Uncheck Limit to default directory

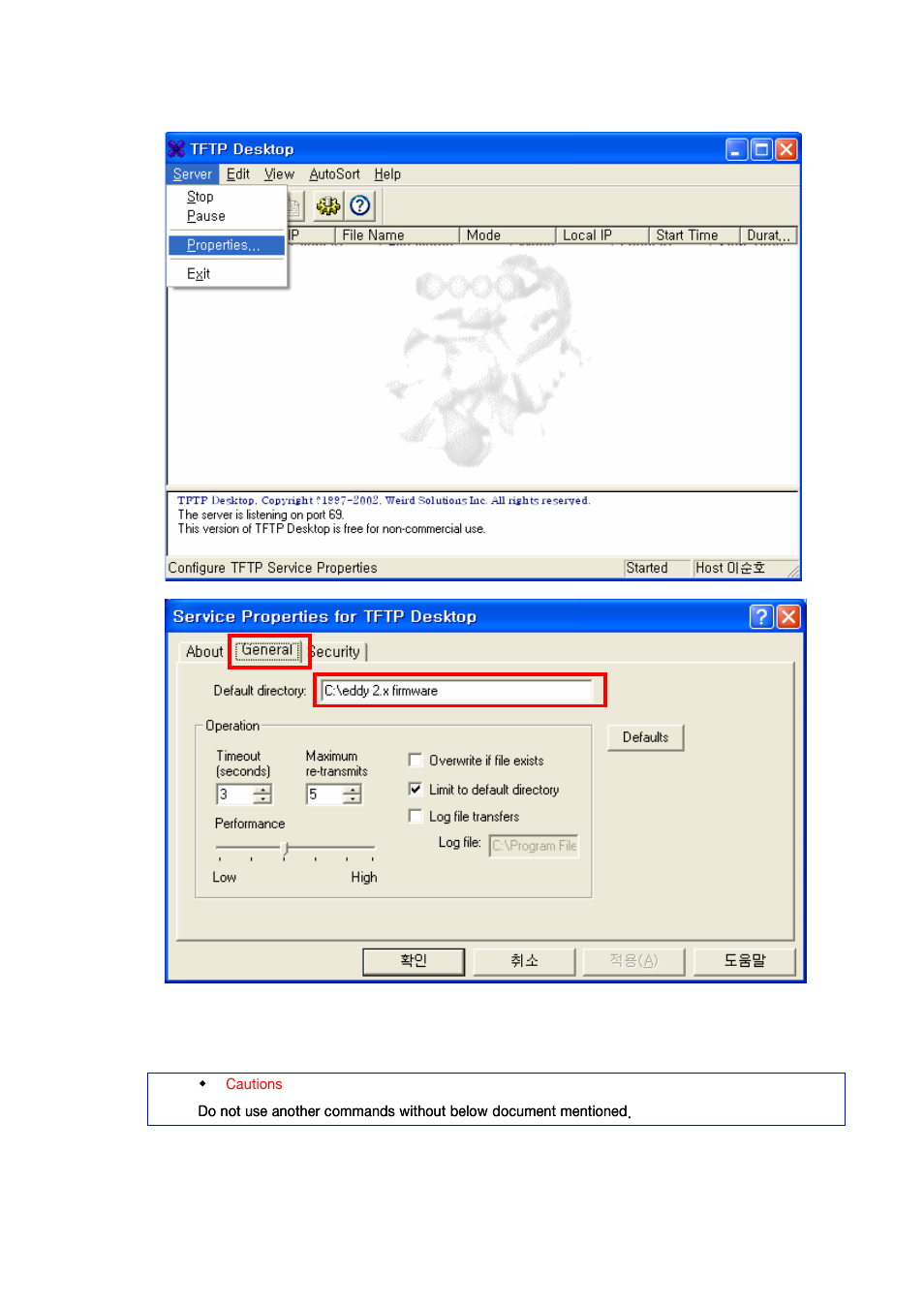[x=416, y=790]
